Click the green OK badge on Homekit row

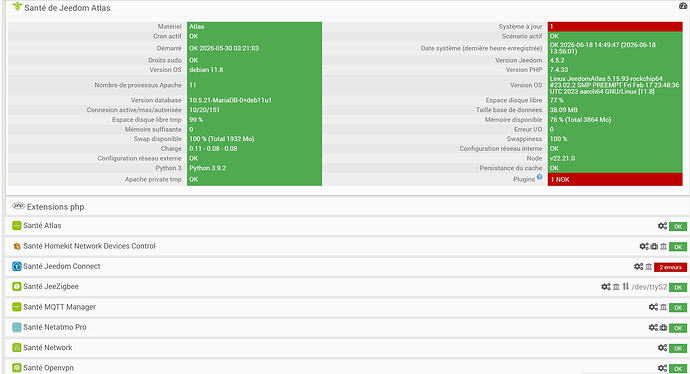[x=678, y=247]
